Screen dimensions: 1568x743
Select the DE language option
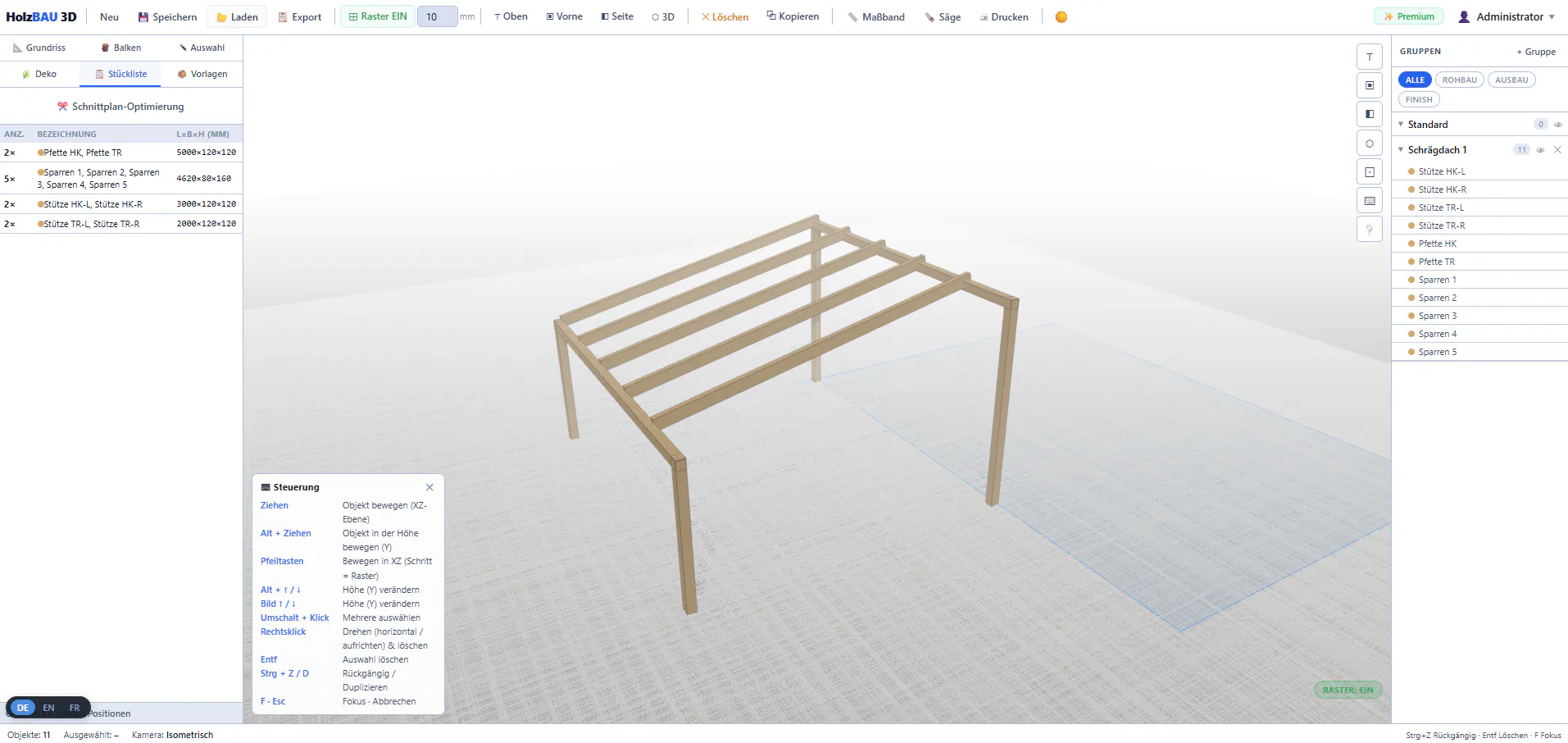pos(23,708)
